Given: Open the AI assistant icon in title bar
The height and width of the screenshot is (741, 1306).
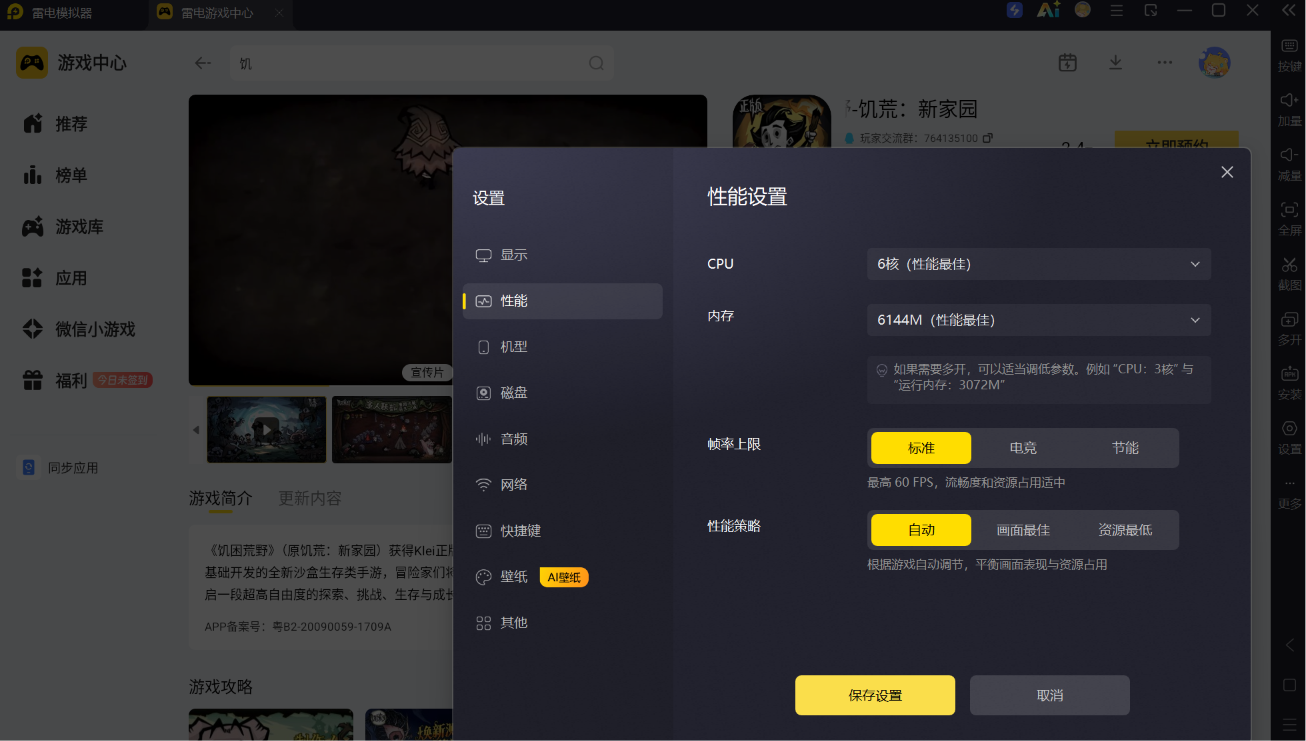Looking at the screenshot, I should [1048, 10].
